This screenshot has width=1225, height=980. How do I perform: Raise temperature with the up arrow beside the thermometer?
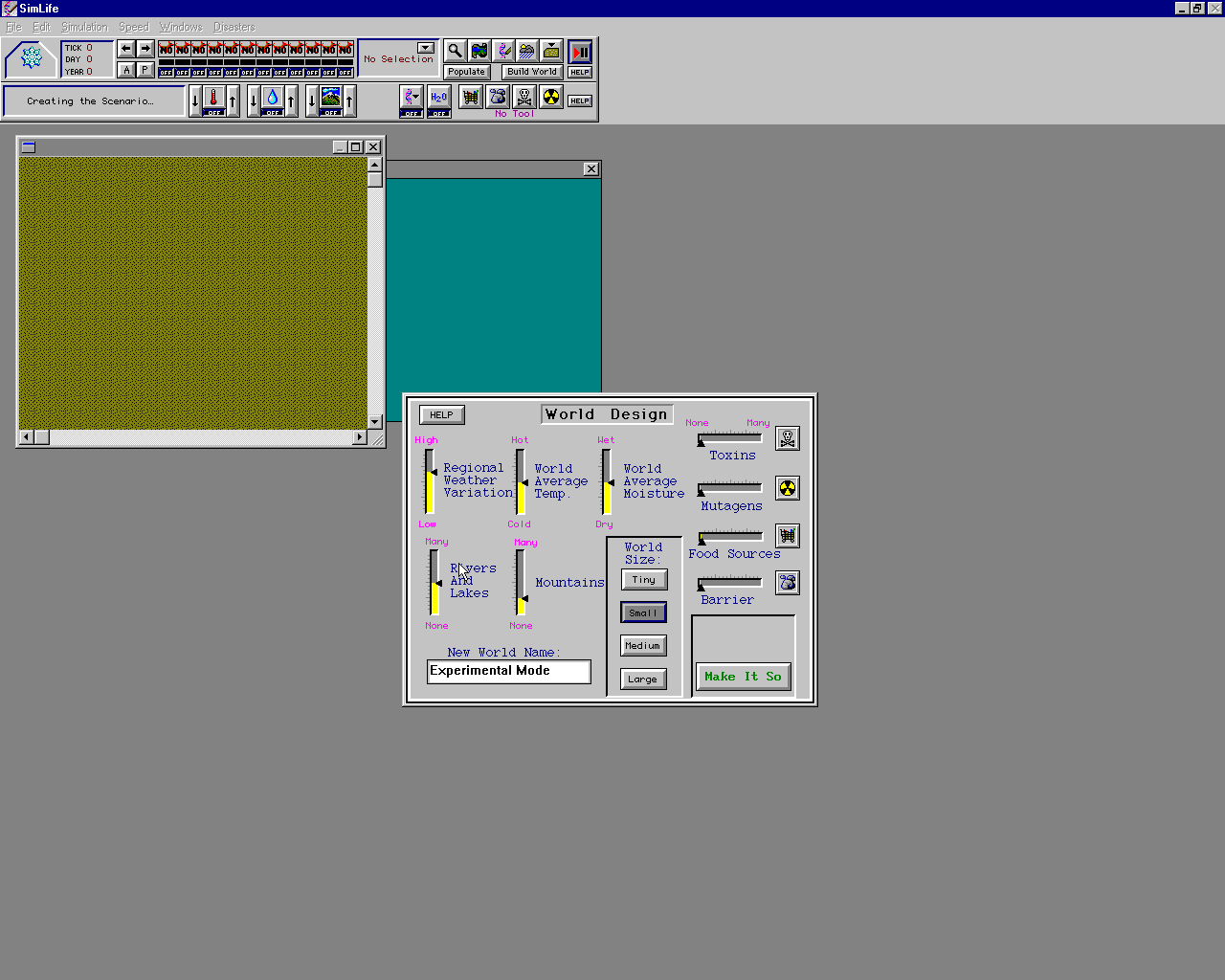click(233, 100)
